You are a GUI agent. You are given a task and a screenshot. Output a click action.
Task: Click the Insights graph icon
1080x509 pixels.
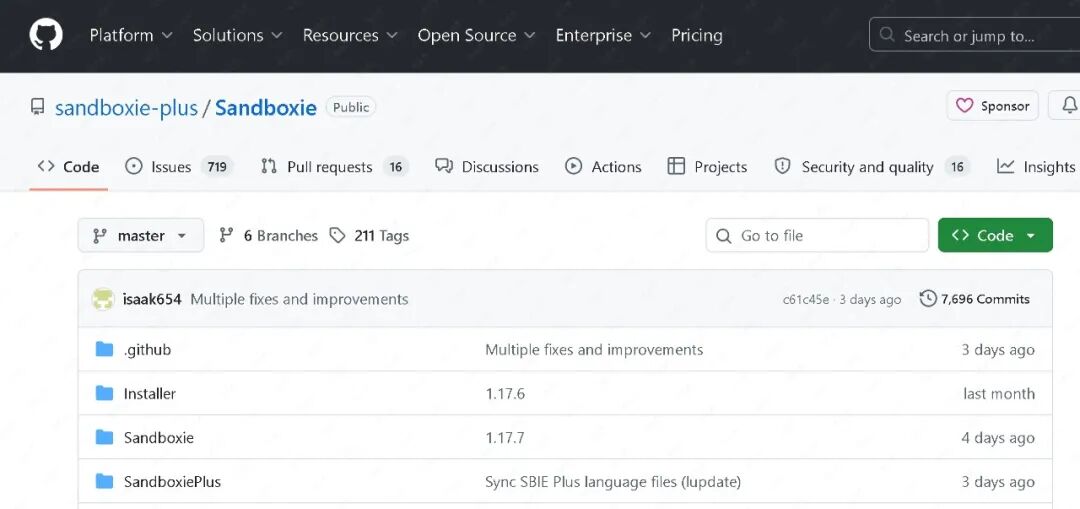pyautogui.click(x=1006, y=167)
